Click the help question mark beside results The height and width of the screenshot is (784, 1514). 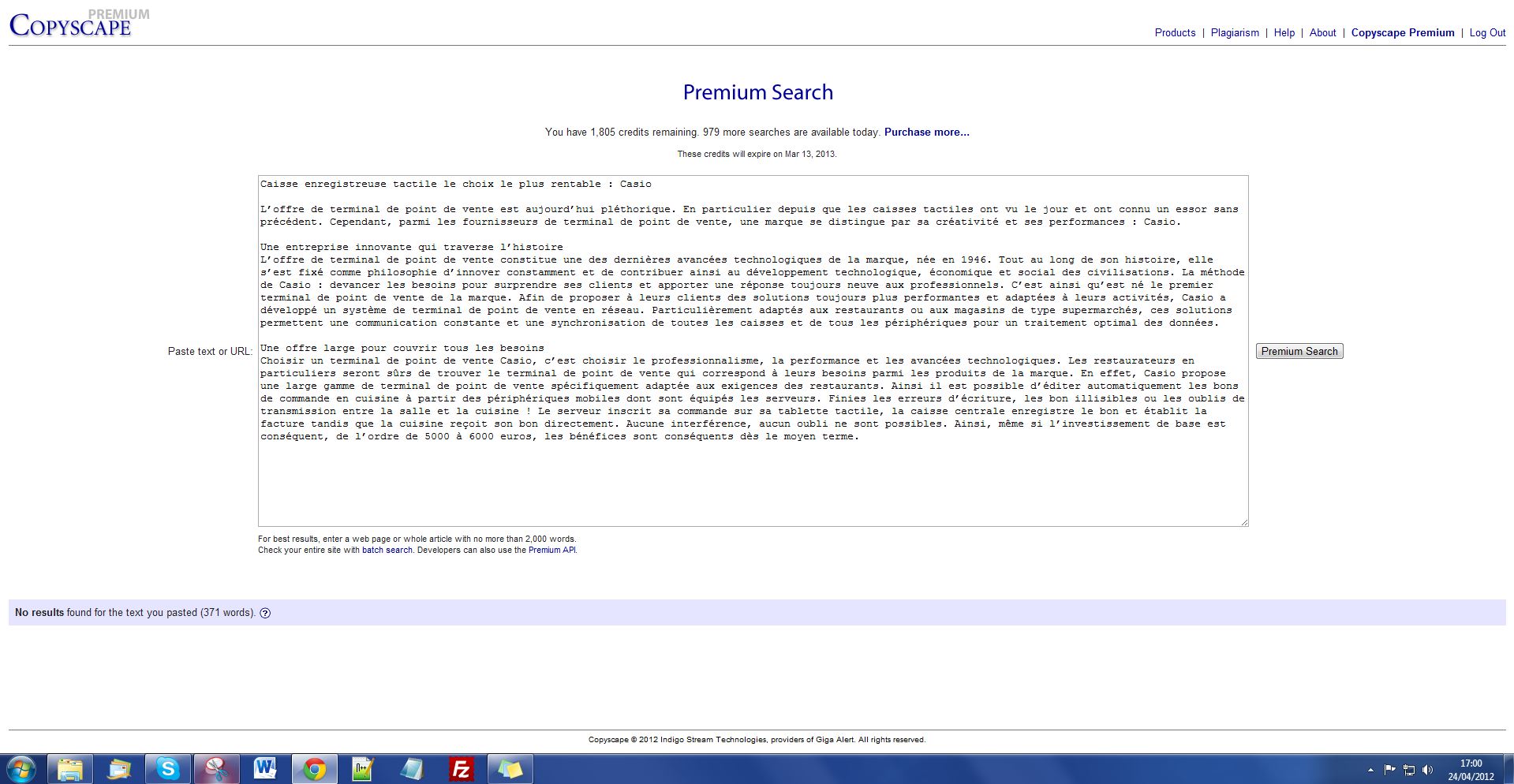[265, 613]
